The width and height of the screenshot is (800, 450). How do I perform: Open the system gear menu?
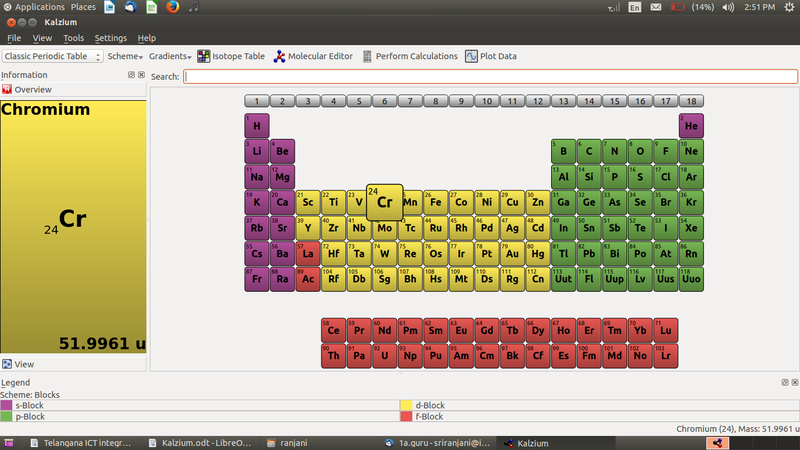coord(789,7)
